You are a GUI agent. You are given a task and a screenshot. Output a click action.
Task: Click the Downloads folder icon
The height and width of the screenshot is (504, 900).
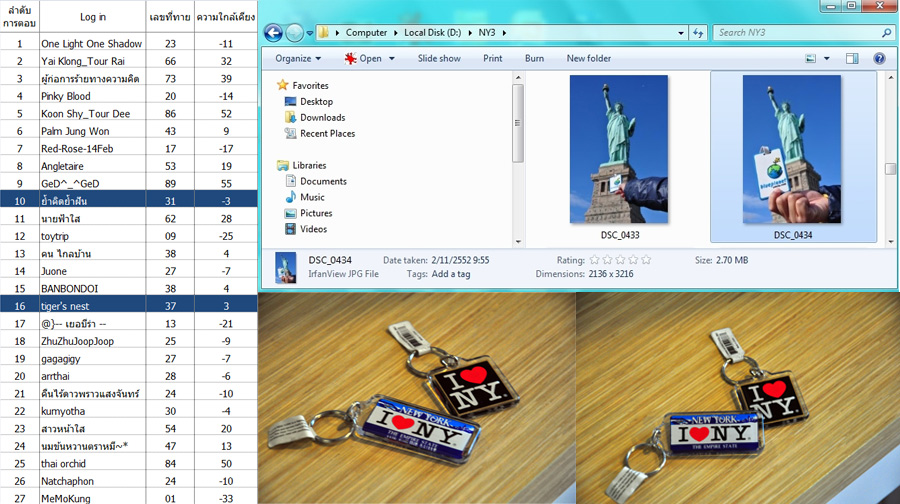290,118
